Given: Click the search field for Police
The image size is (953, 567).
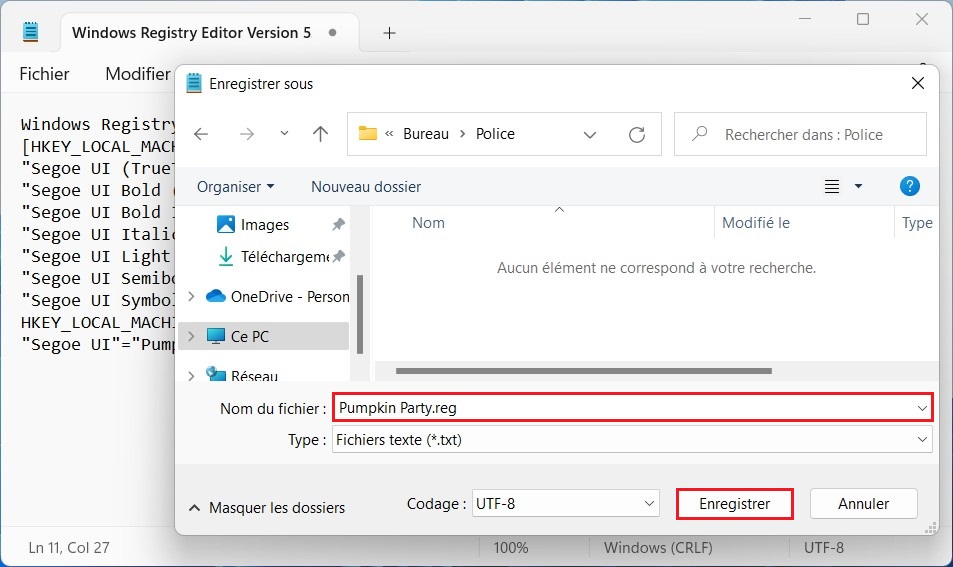Looking at the screenshot, I should (x=800, y=134).
